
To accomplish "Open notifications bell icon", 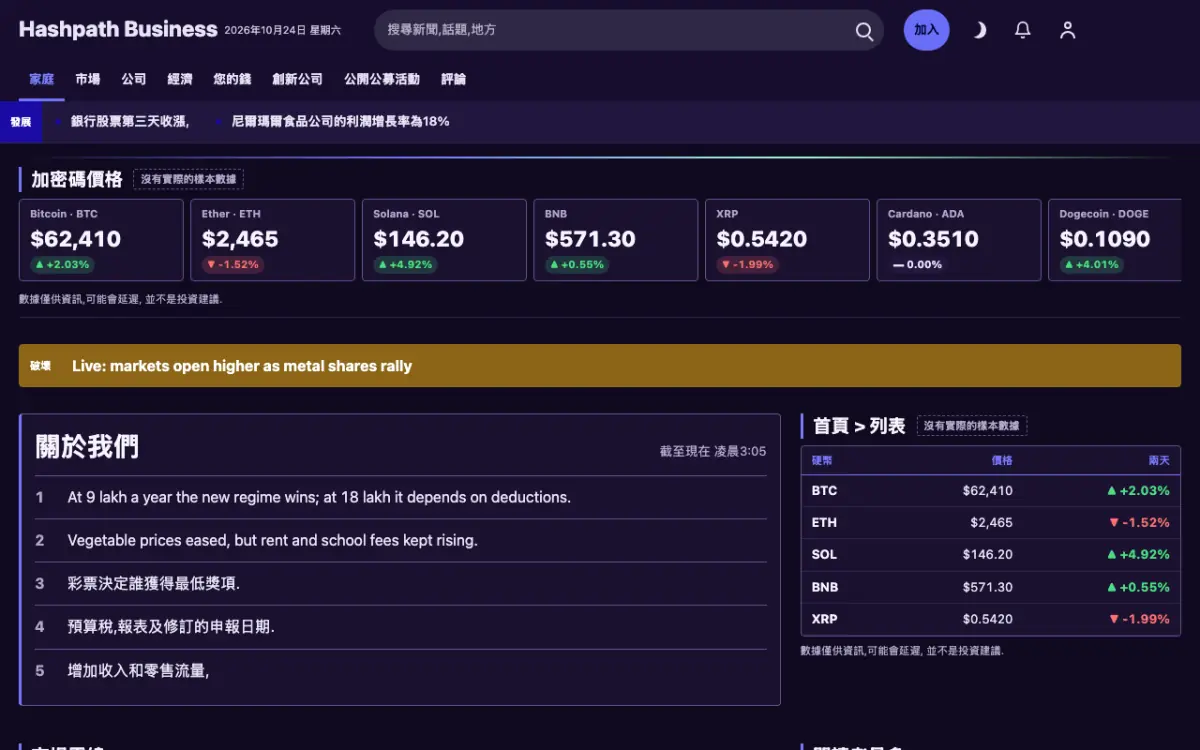I will (x=1023, y=30).
